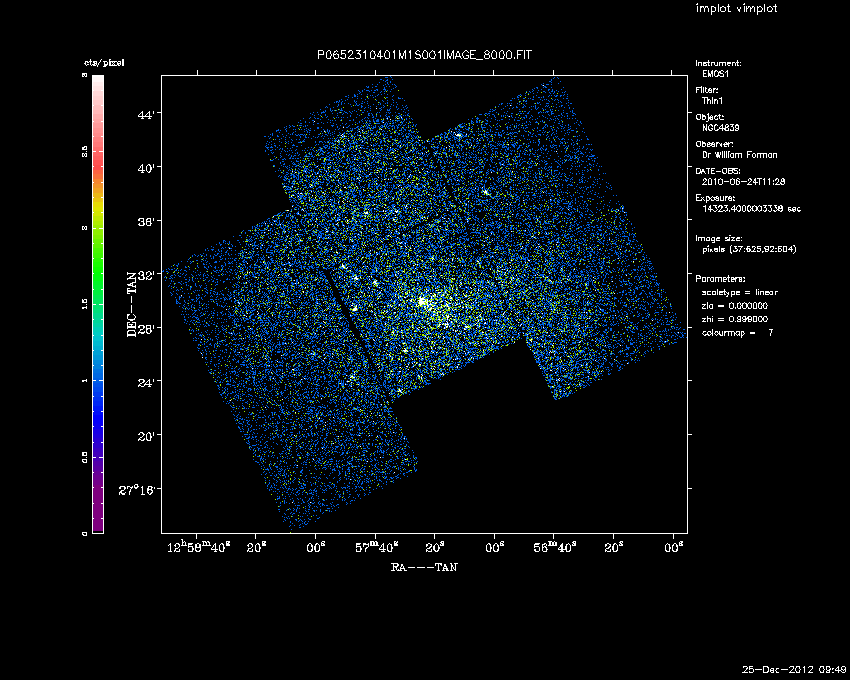Click the 'Parameters:' heading
850x680 pixels.
[x=720, y=279]
